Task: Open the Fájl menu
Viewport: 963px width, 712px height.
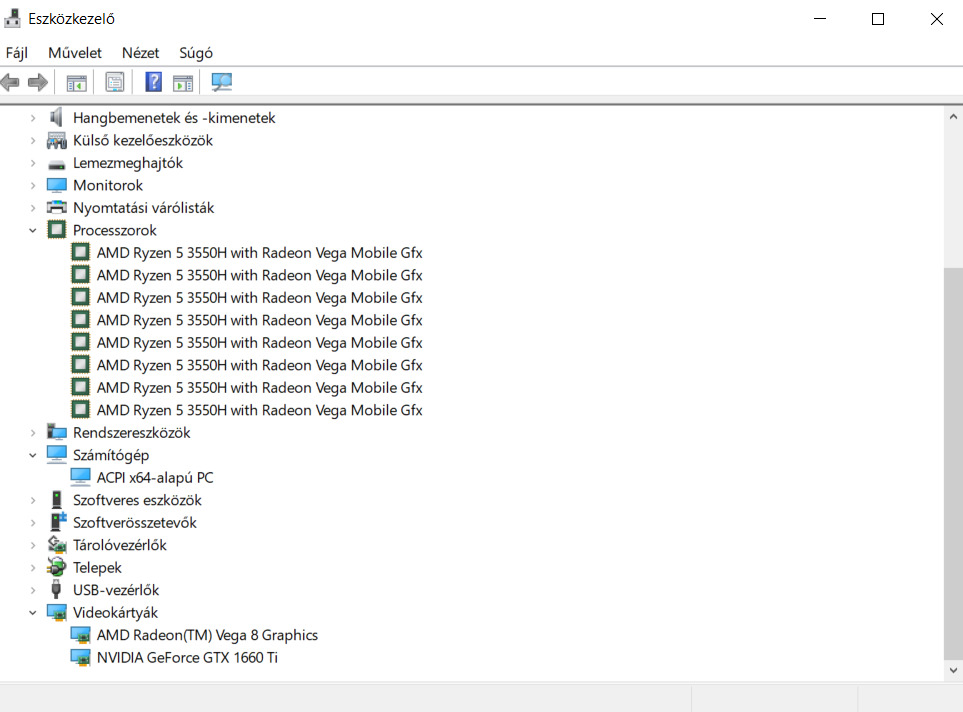Action: (x=17, y=53)
